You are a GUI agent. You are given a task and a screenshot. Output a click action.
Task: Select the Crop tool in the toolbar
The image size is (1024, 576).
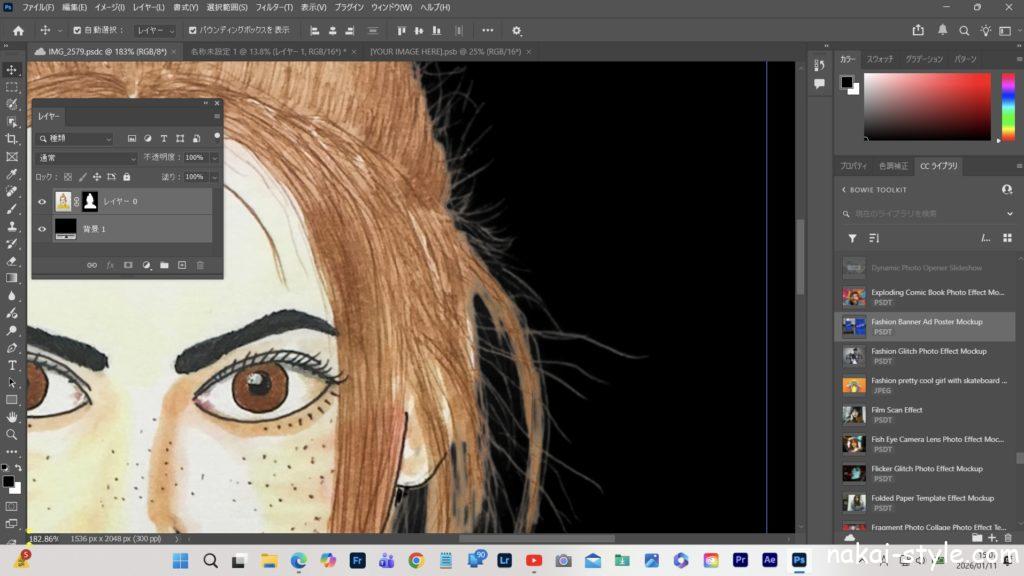click(x=12, y=139)
